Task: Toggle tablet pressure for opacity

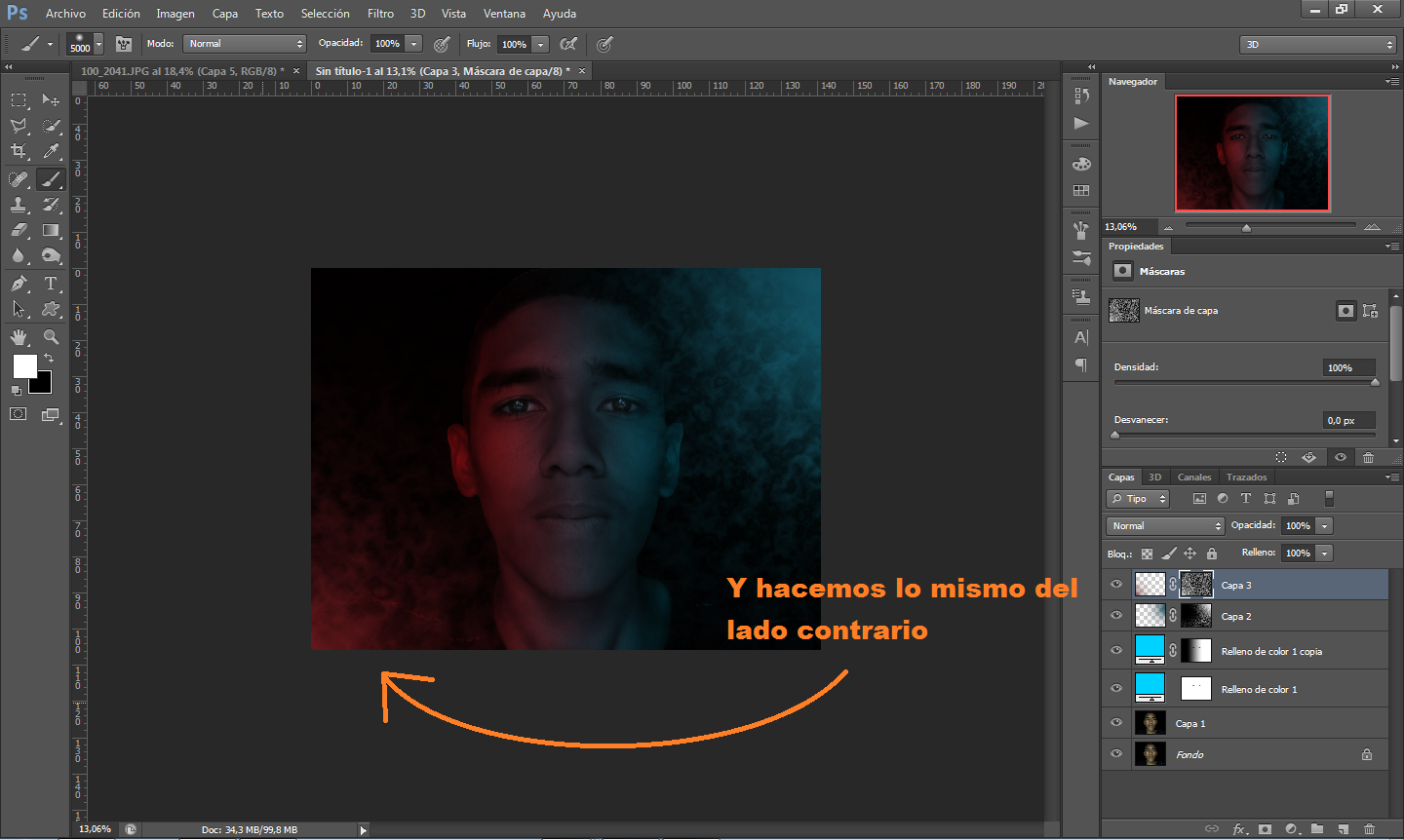Action: point(442,44)
